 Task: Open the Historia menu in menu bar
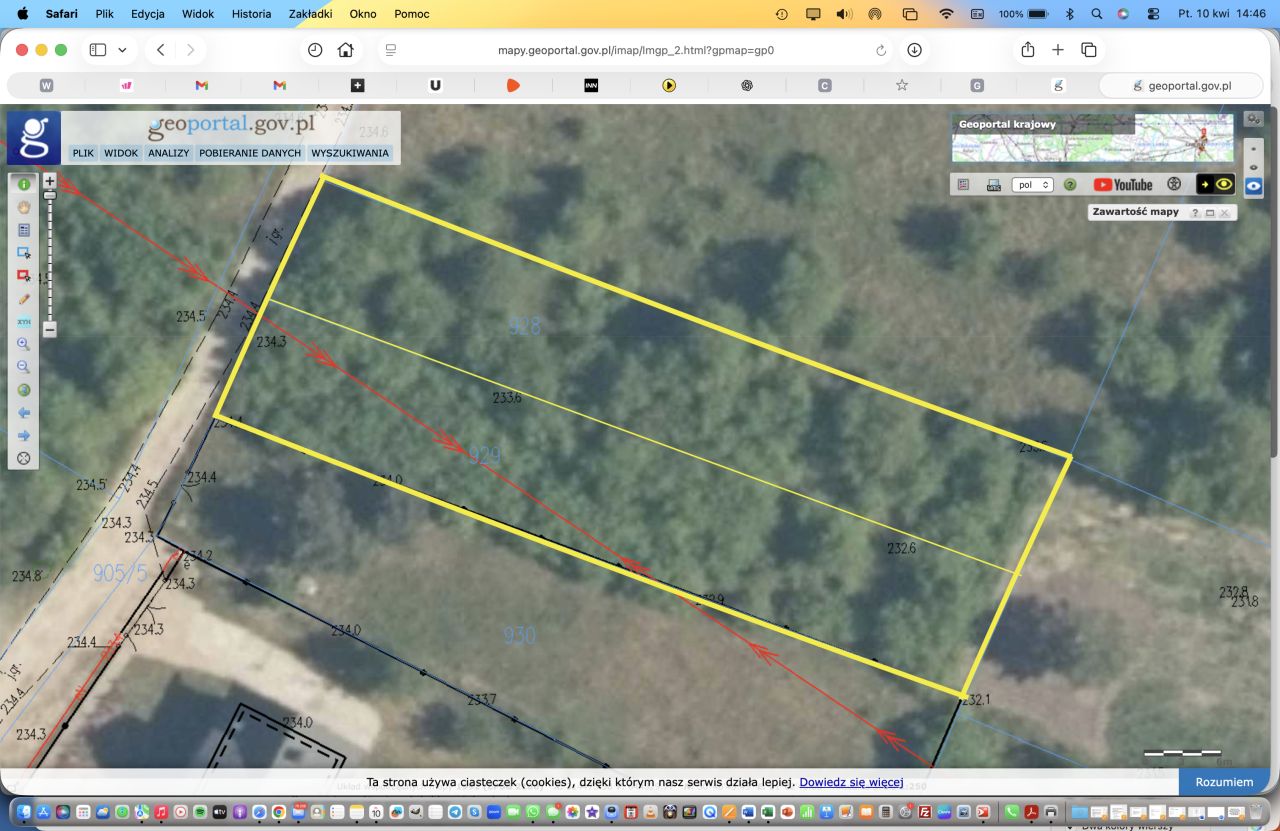pyautogui.click(x=251, y=14)
